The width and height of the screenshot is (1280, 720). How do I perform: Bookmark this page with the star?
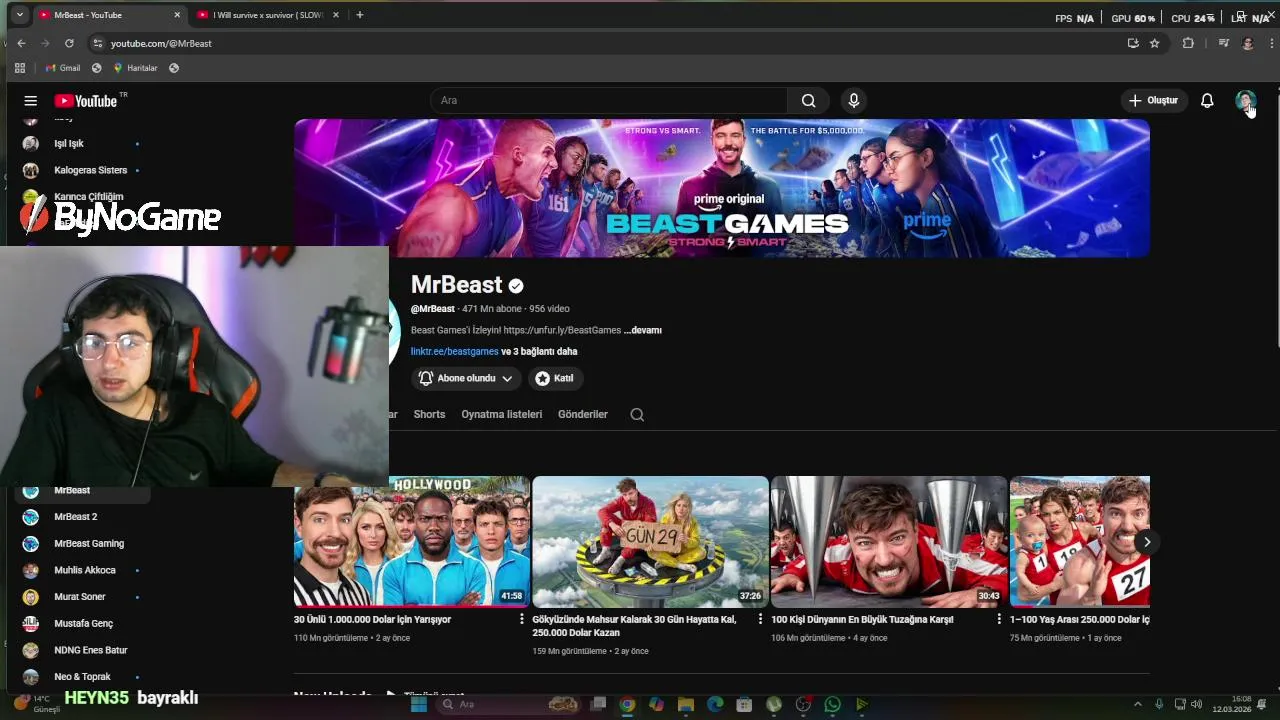pos(1154,43)
